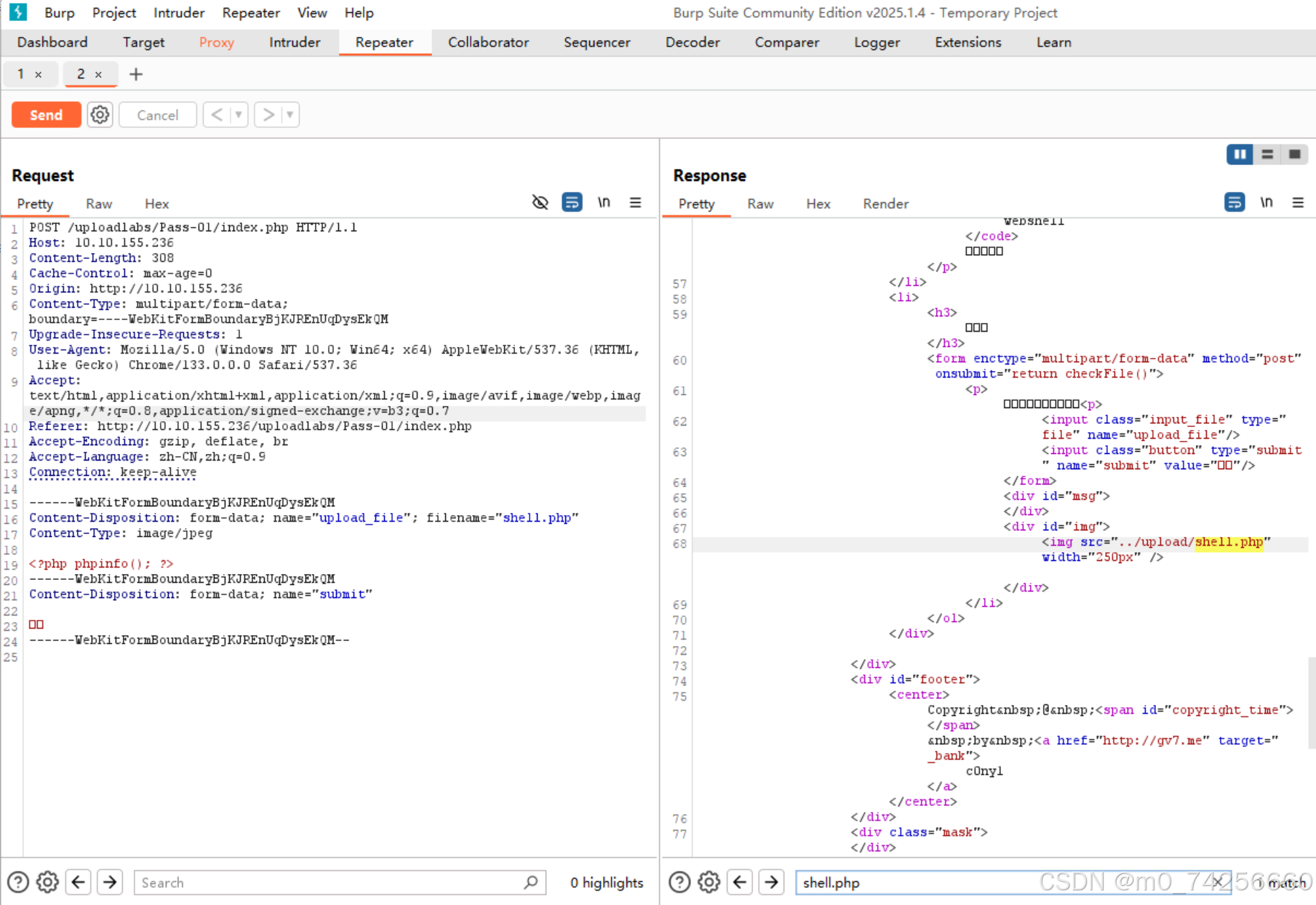Viewport: 1316px width, 905px height.
Task: Switch to the Collaborator tab
Action: point(488,42)
